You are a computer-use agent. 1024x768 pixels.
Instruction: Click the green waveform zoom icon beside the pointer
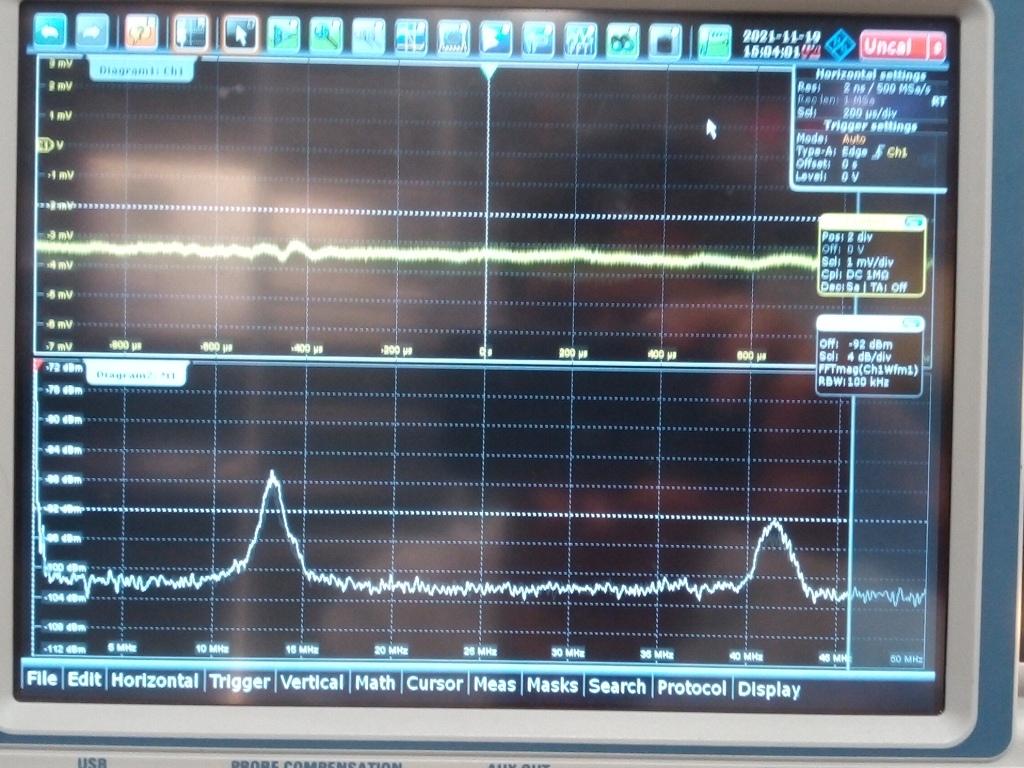tap(283, 35)
